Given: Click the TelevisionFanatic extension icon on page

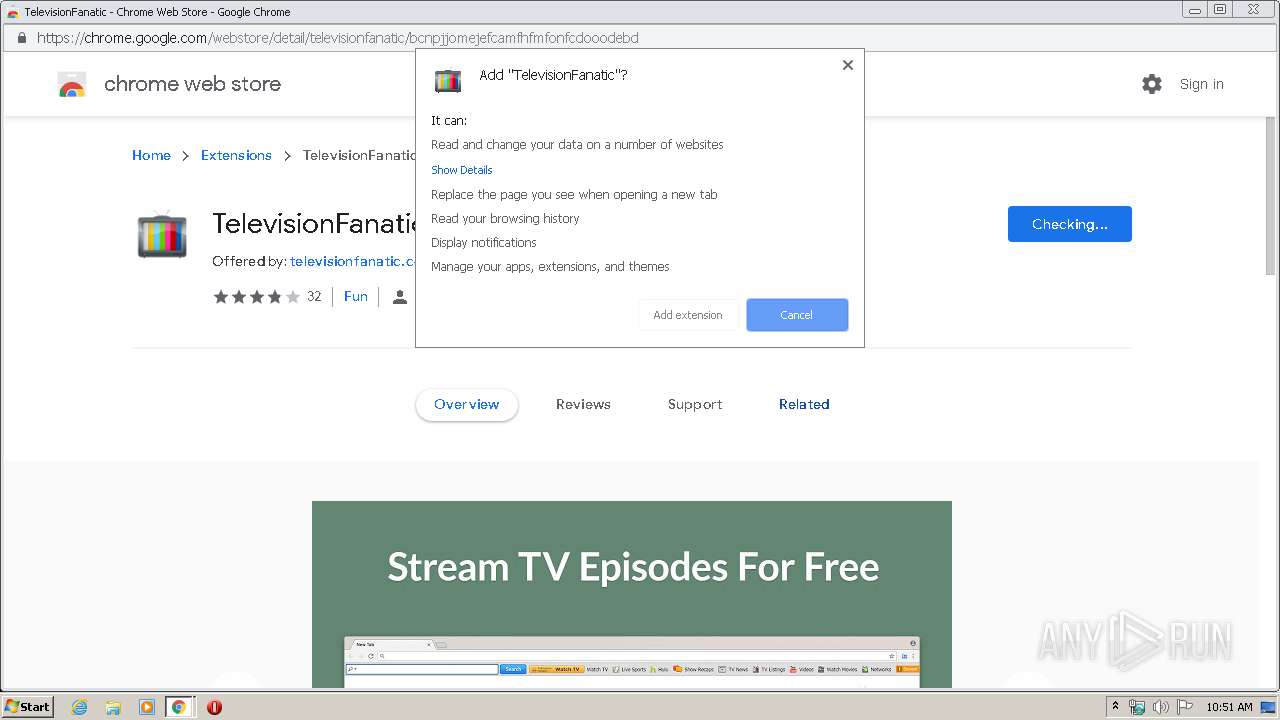Looking at the screenshot, I should coord(162,236).
